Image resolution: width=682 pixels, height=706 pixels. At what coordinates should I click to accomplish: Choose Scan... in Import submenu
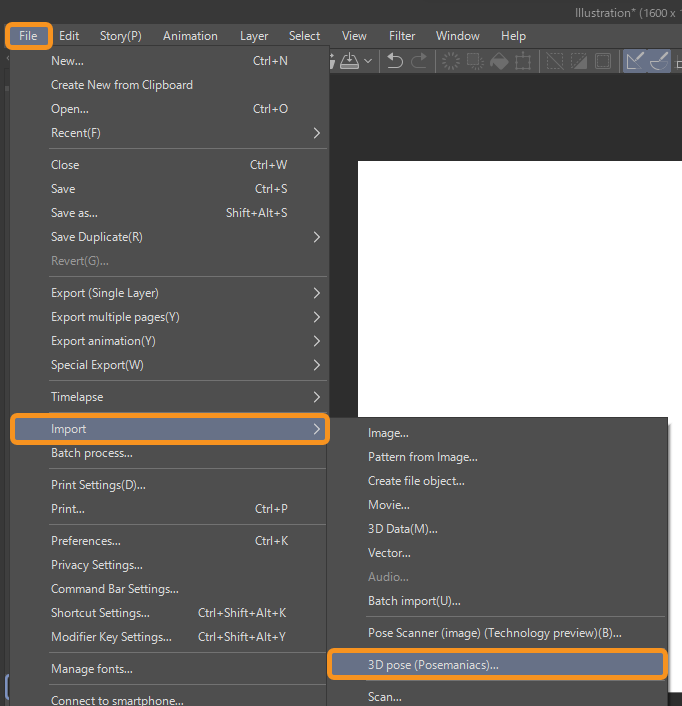[498, 697]
